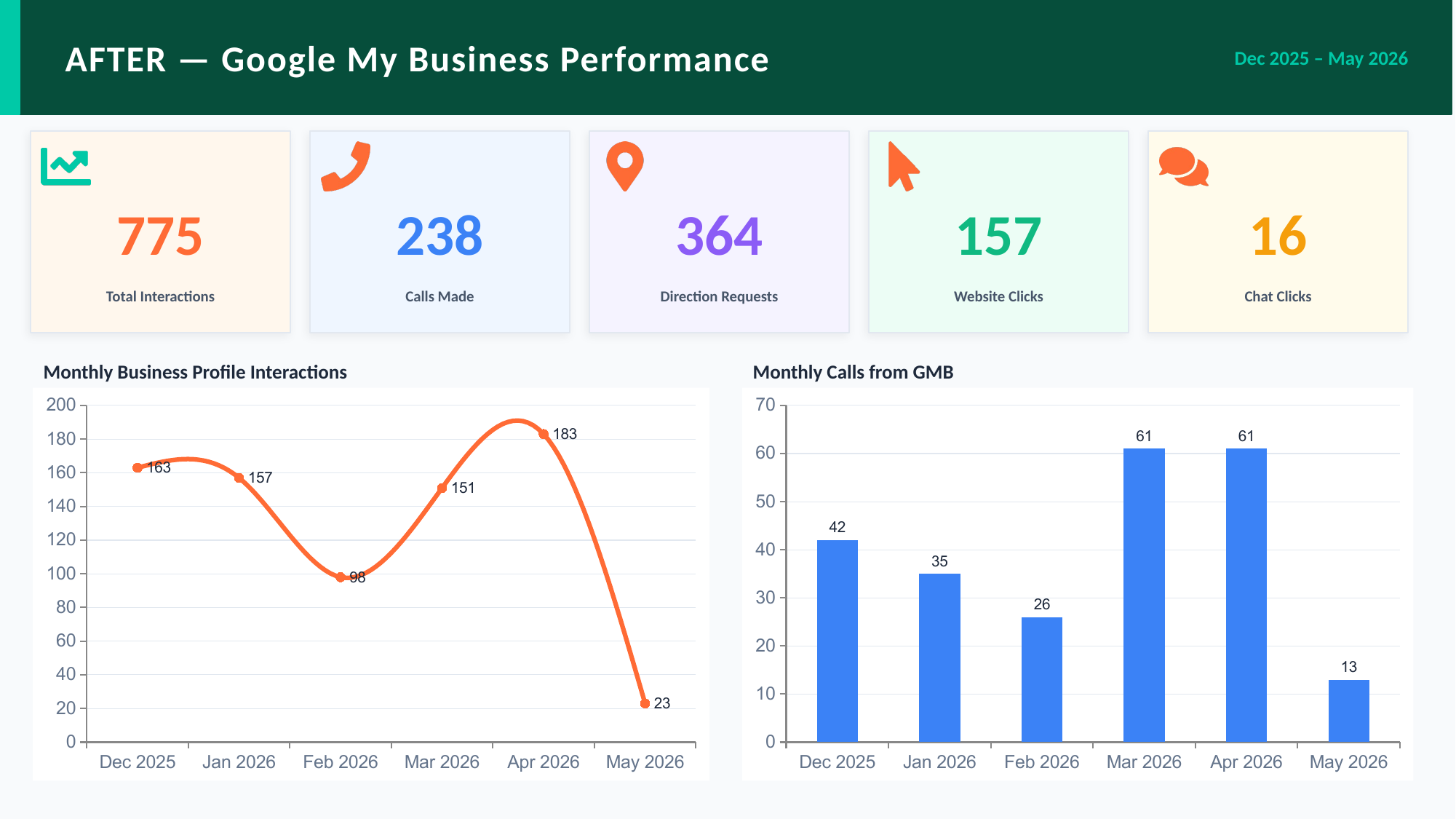Click the "Calls Made" card label

[x=439, y=296]
